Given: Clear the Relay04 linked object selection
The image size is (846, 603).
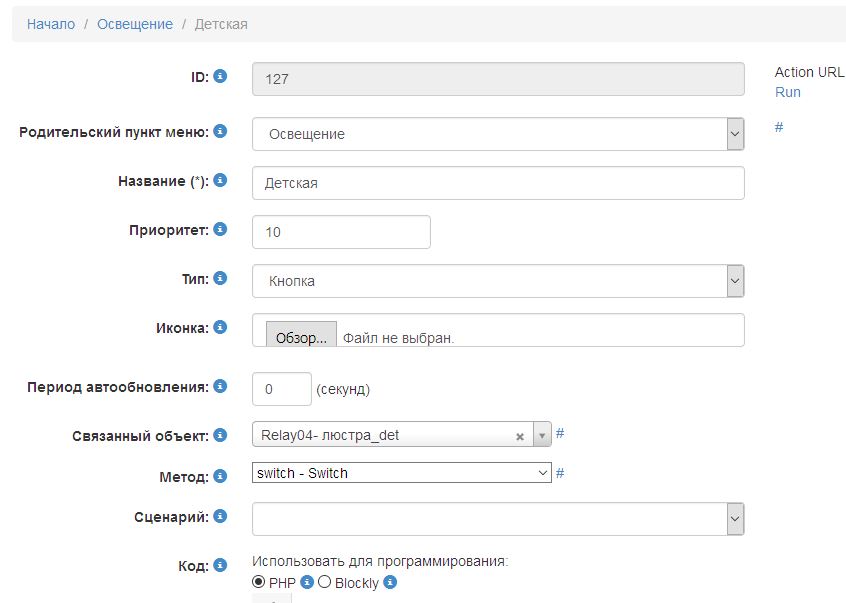Looking at the screenshot, I should 520,436.
